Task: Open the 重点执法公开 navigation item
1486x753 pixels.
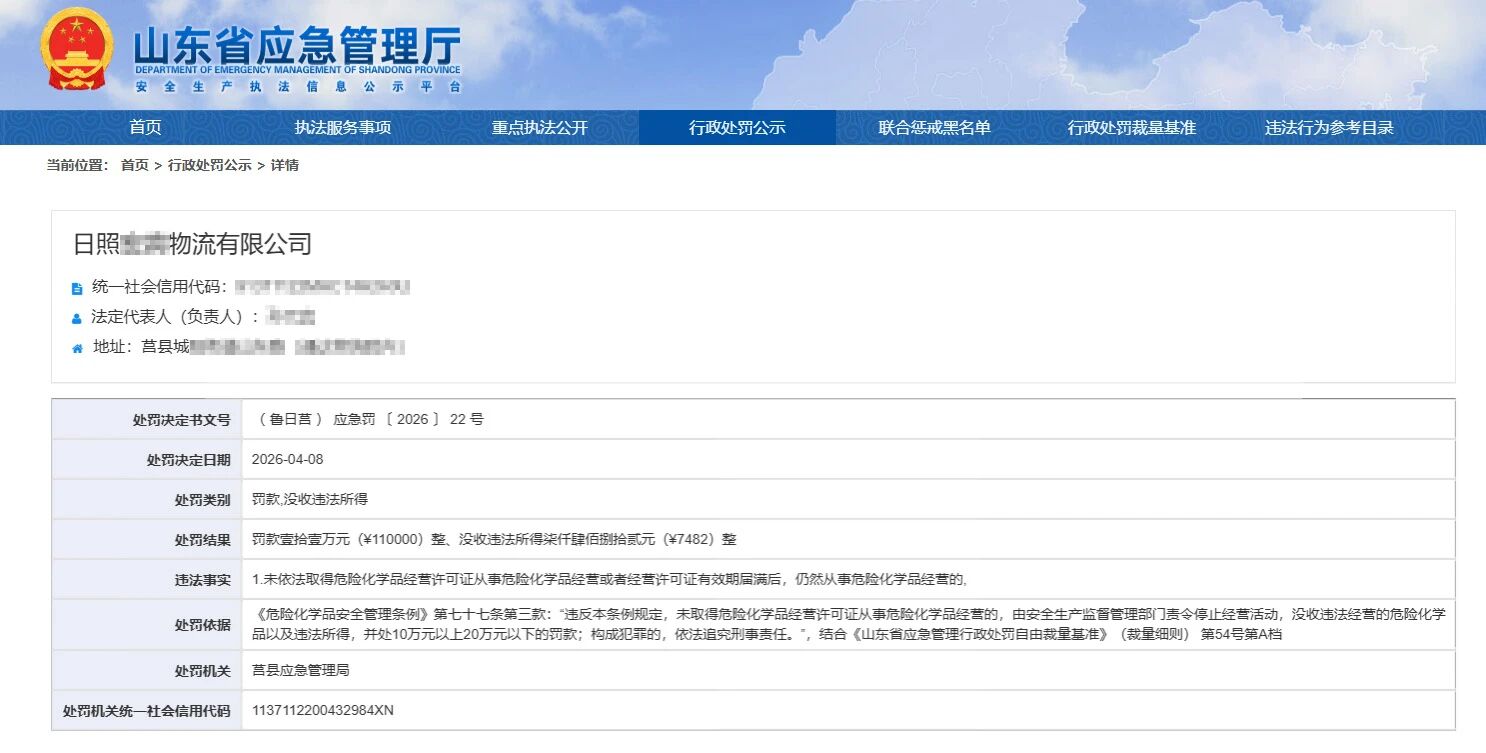Action: [539, 128]
